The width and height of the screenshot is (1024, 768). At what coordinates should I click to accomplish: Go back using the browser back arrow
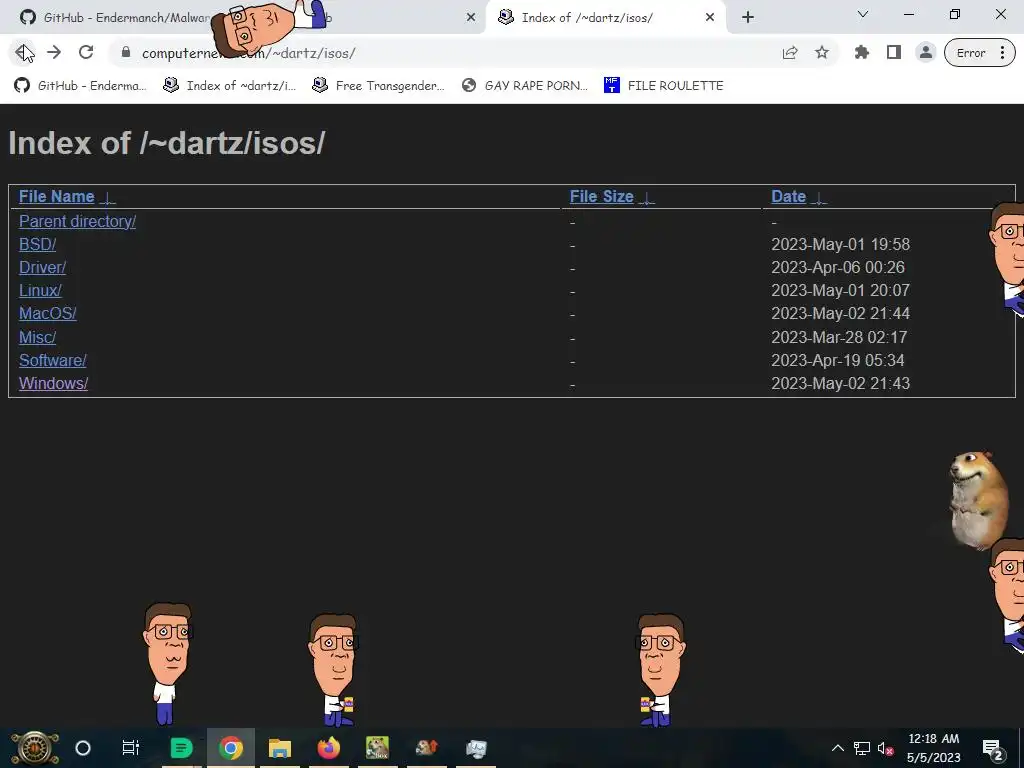[x=24, y=53]
